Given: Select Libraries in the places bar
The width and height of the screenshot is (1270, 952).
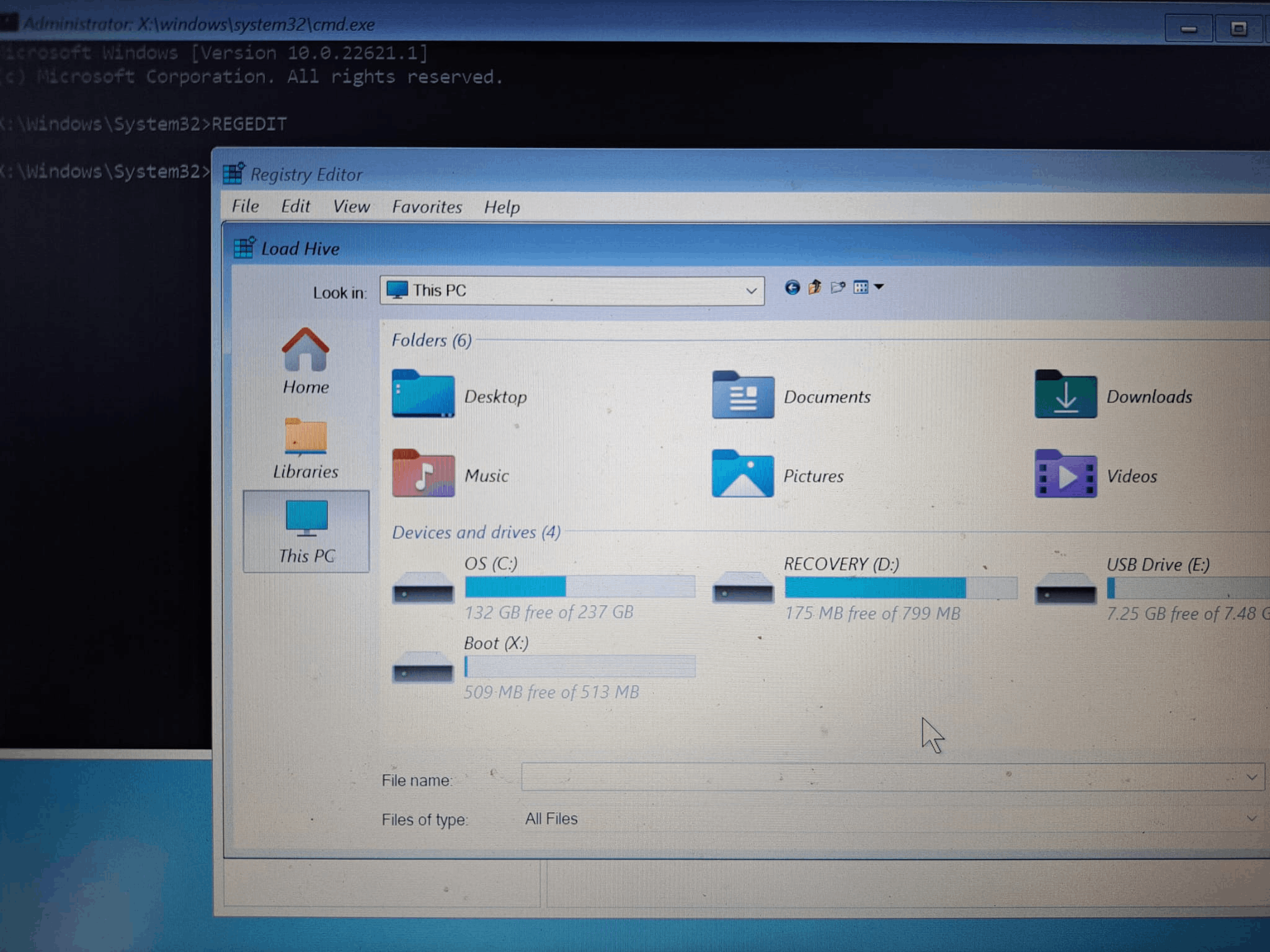Looking at the screenshot, I should click(x=306, y=449).
